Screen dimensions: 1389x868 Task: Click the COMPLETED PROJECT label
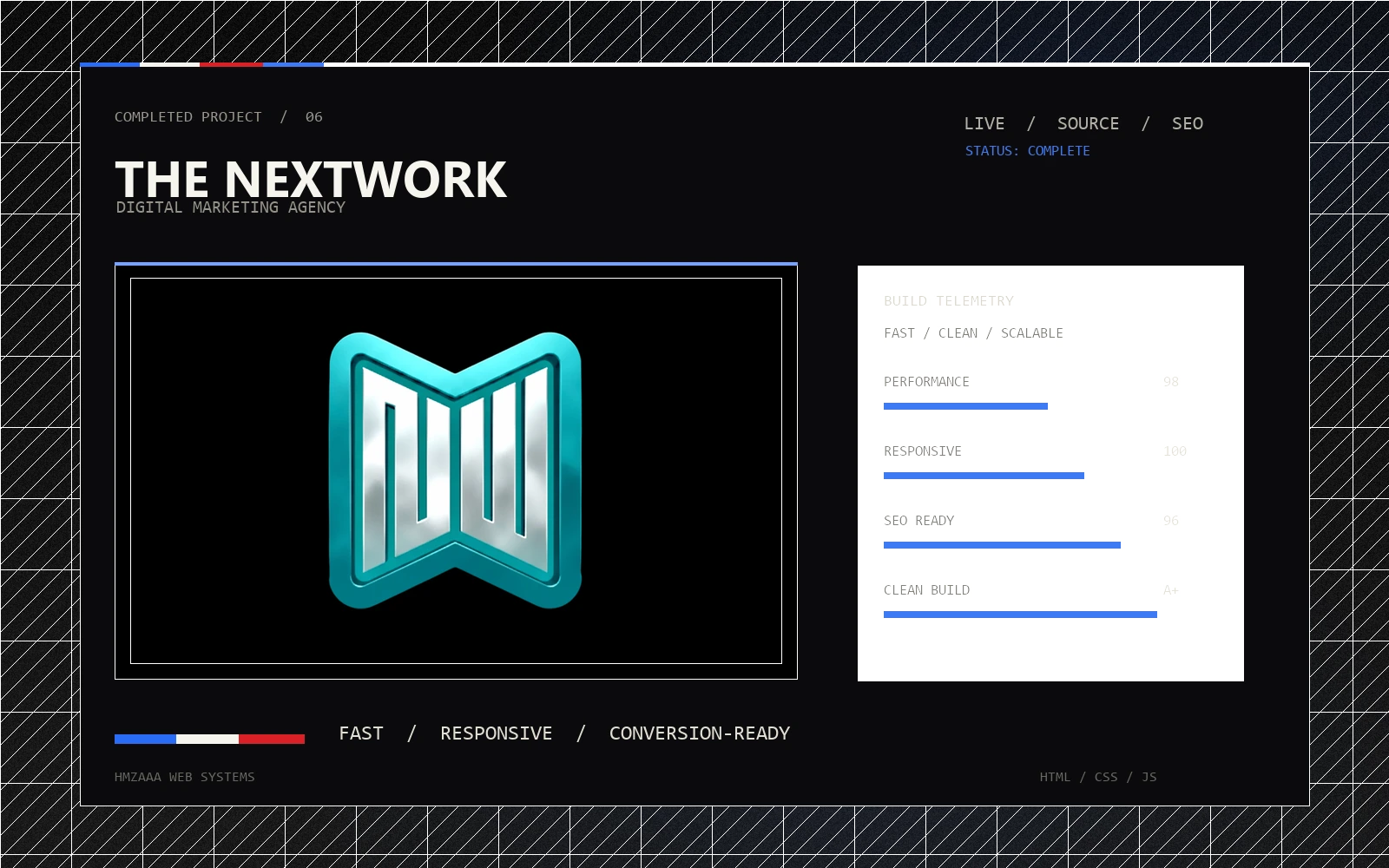pyautogui.click(x=188, y=116)
